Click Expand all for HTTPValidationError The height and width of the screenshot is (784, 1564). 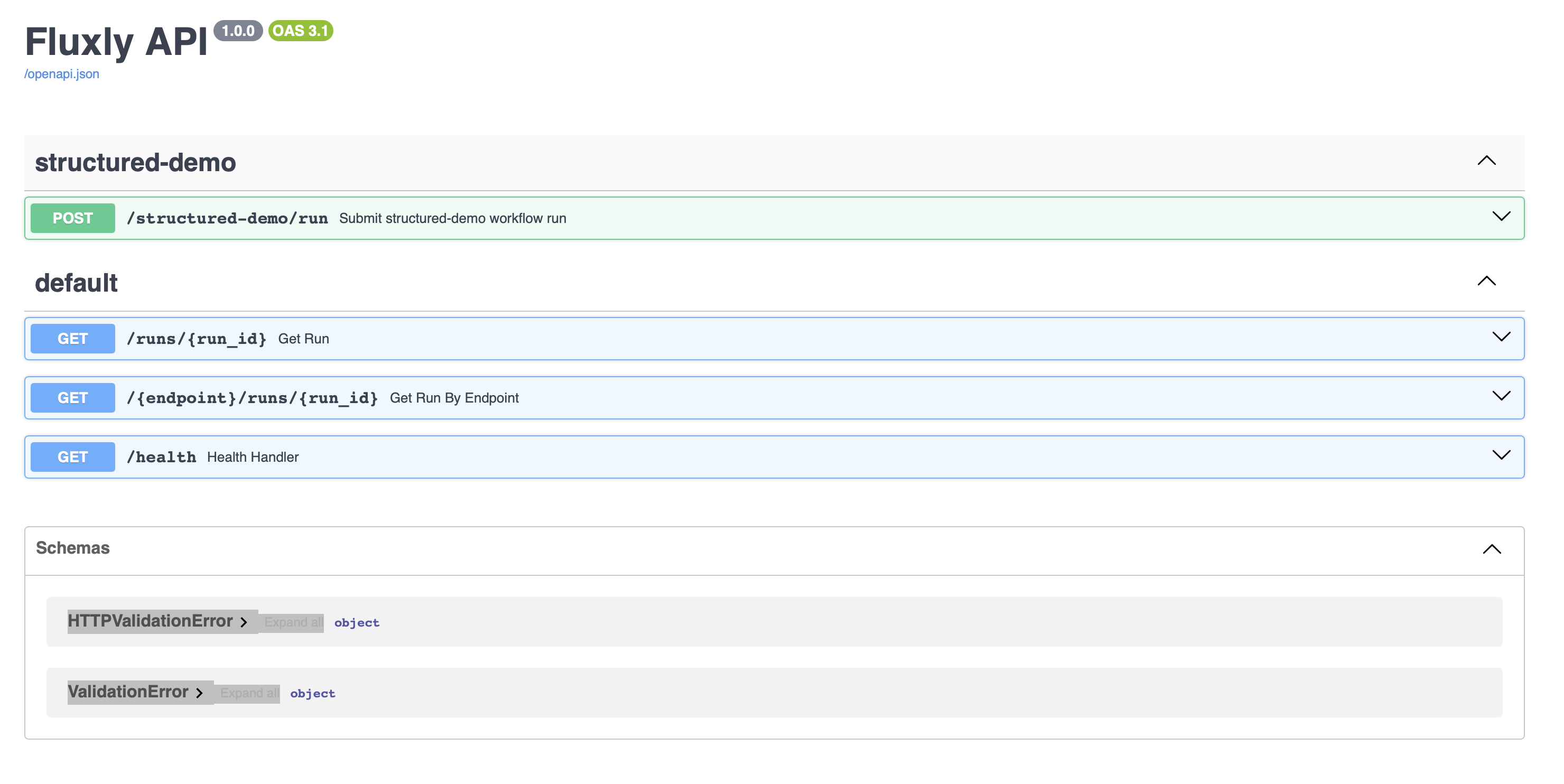292,622
